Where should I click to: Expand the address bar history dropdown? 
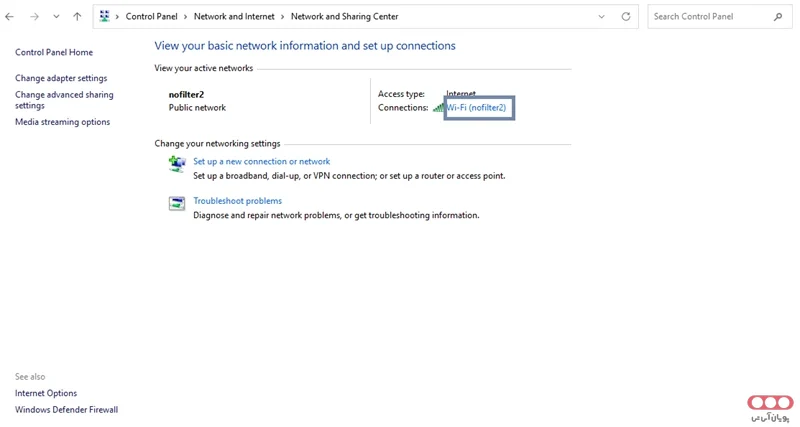tap(601, 17)
